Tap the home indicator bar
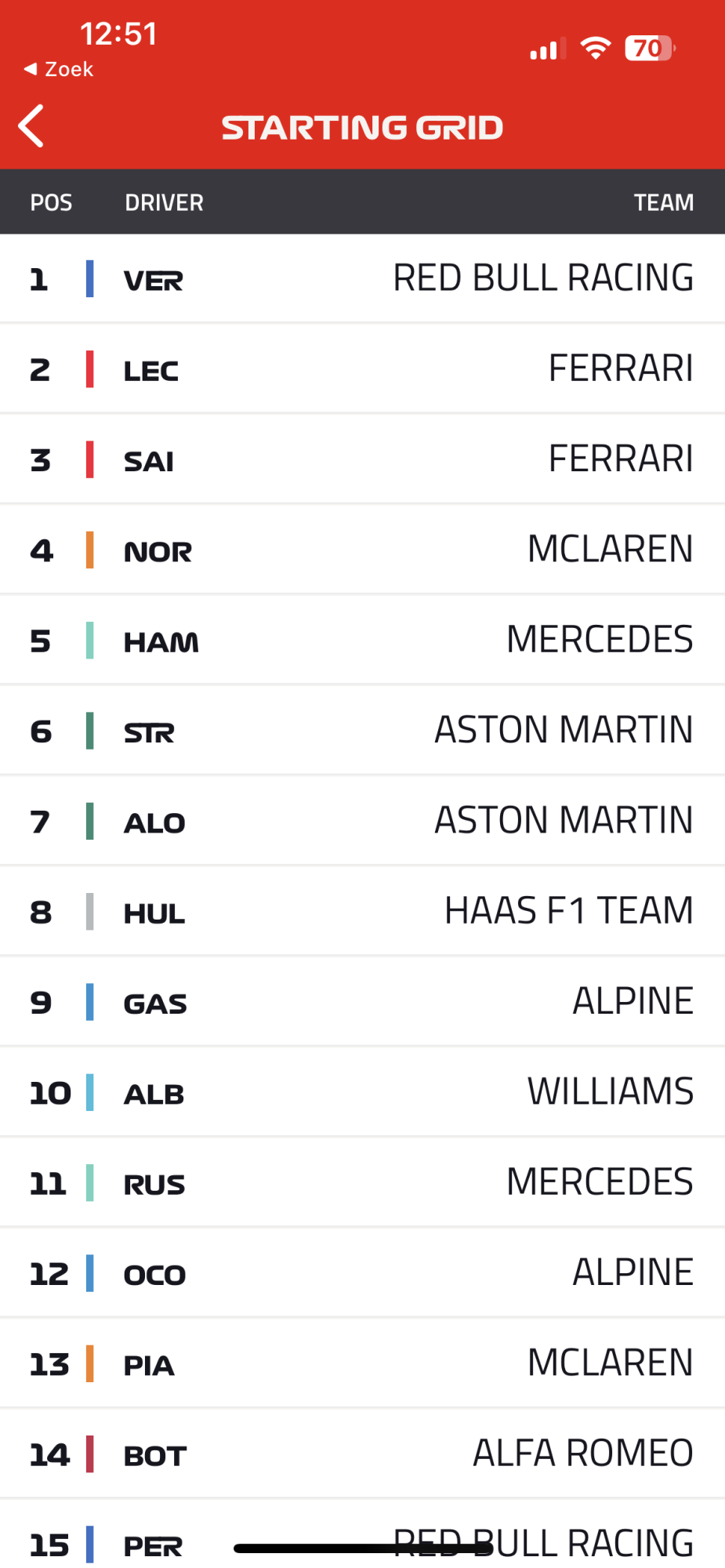 [363, 1548]
